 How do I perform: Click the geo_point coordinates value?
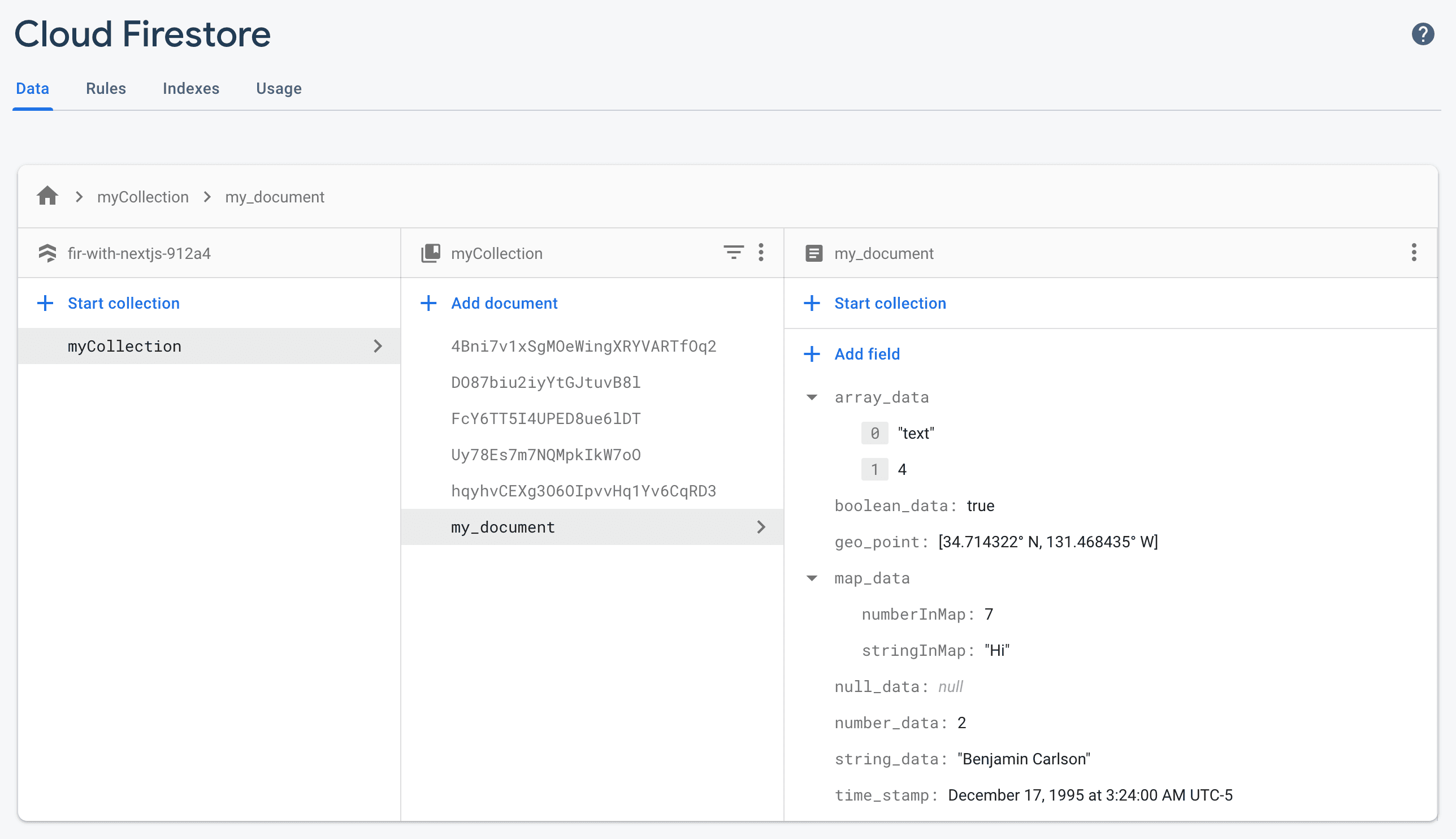(x=1048, y=542)
